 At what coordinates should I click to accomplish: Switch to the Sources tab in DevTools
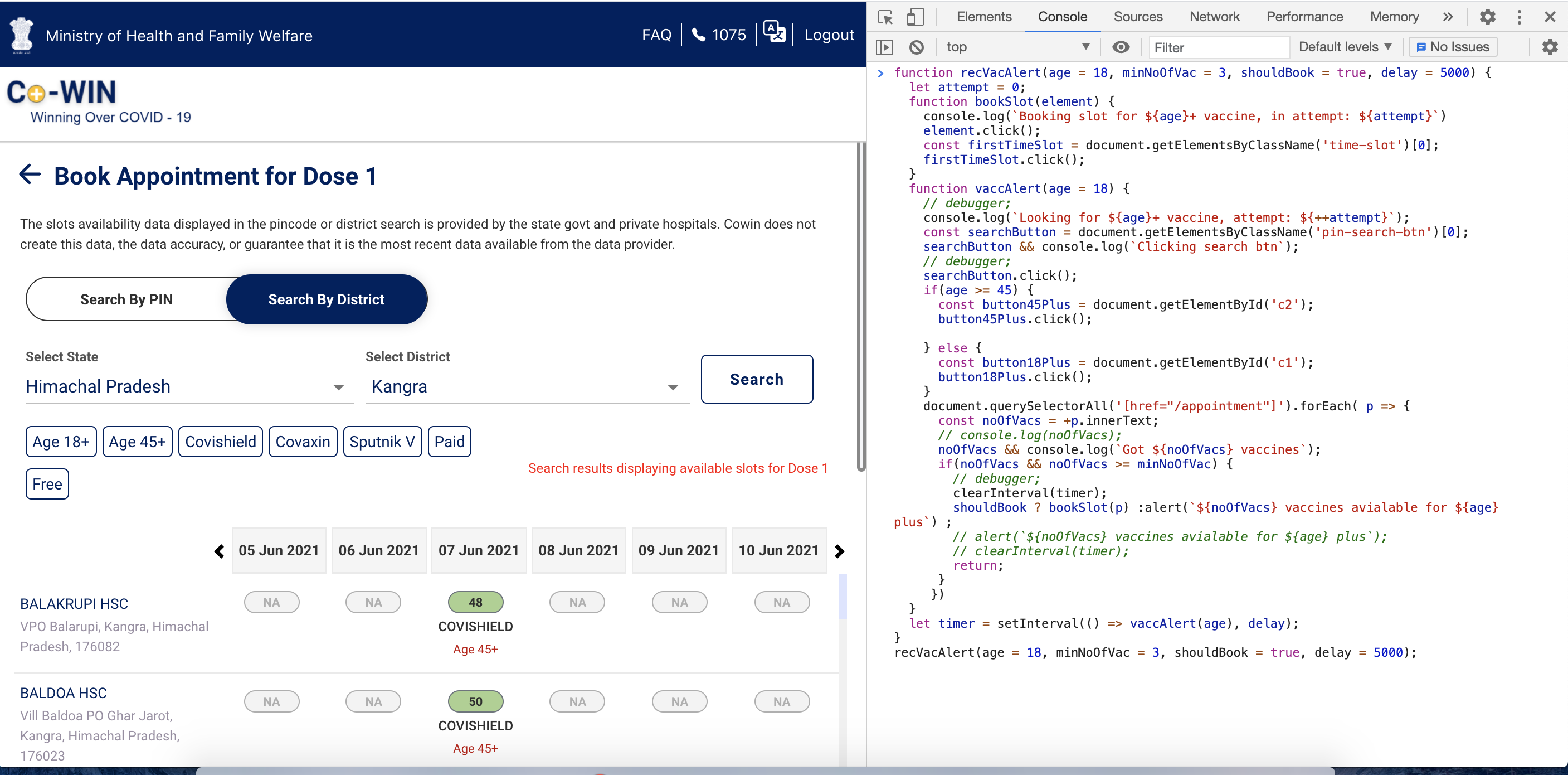click(1138, 17)
